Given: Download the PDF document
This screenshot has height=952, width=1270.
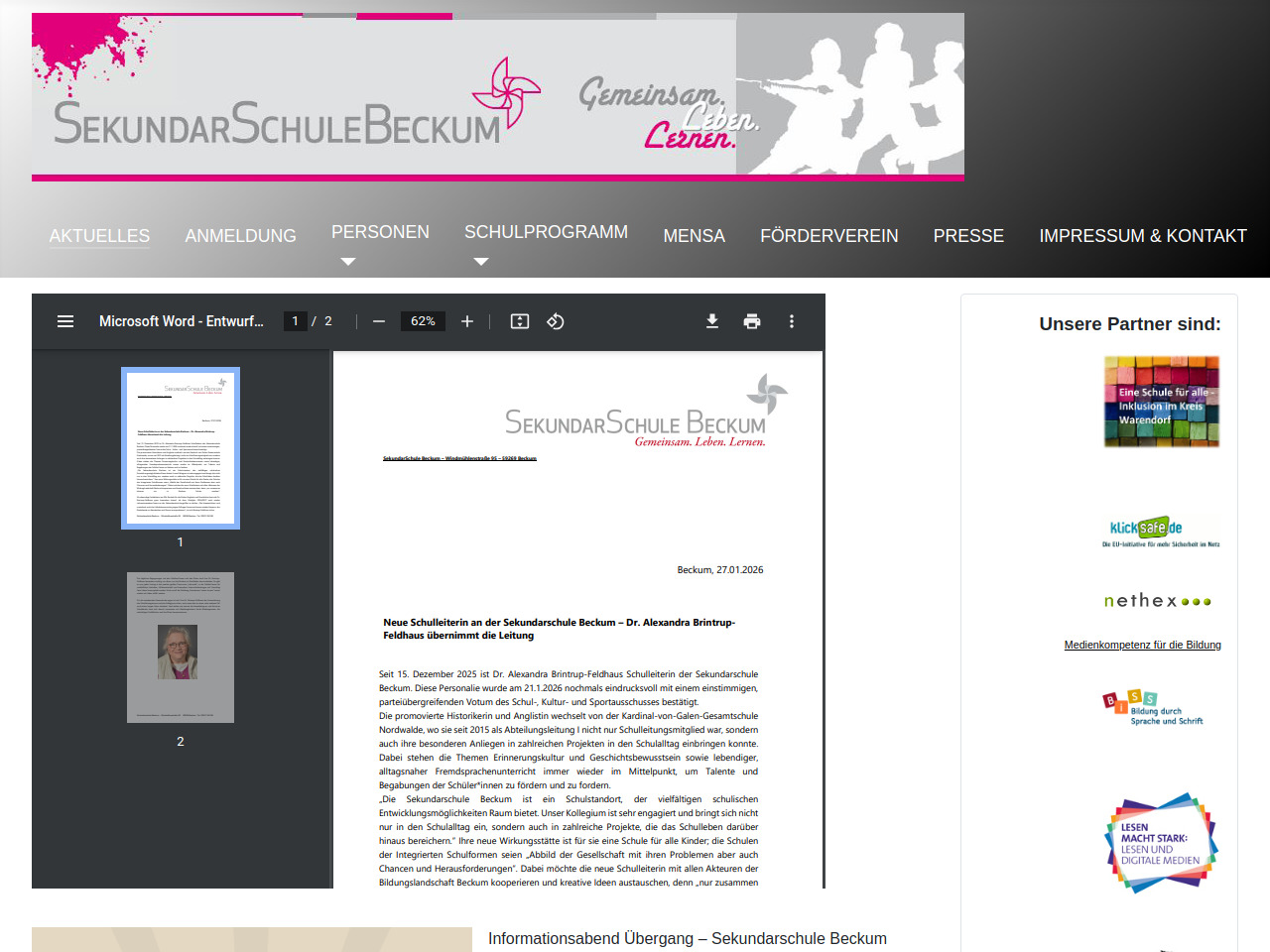Looking at the screenshot, I should [x=712, y=321].
